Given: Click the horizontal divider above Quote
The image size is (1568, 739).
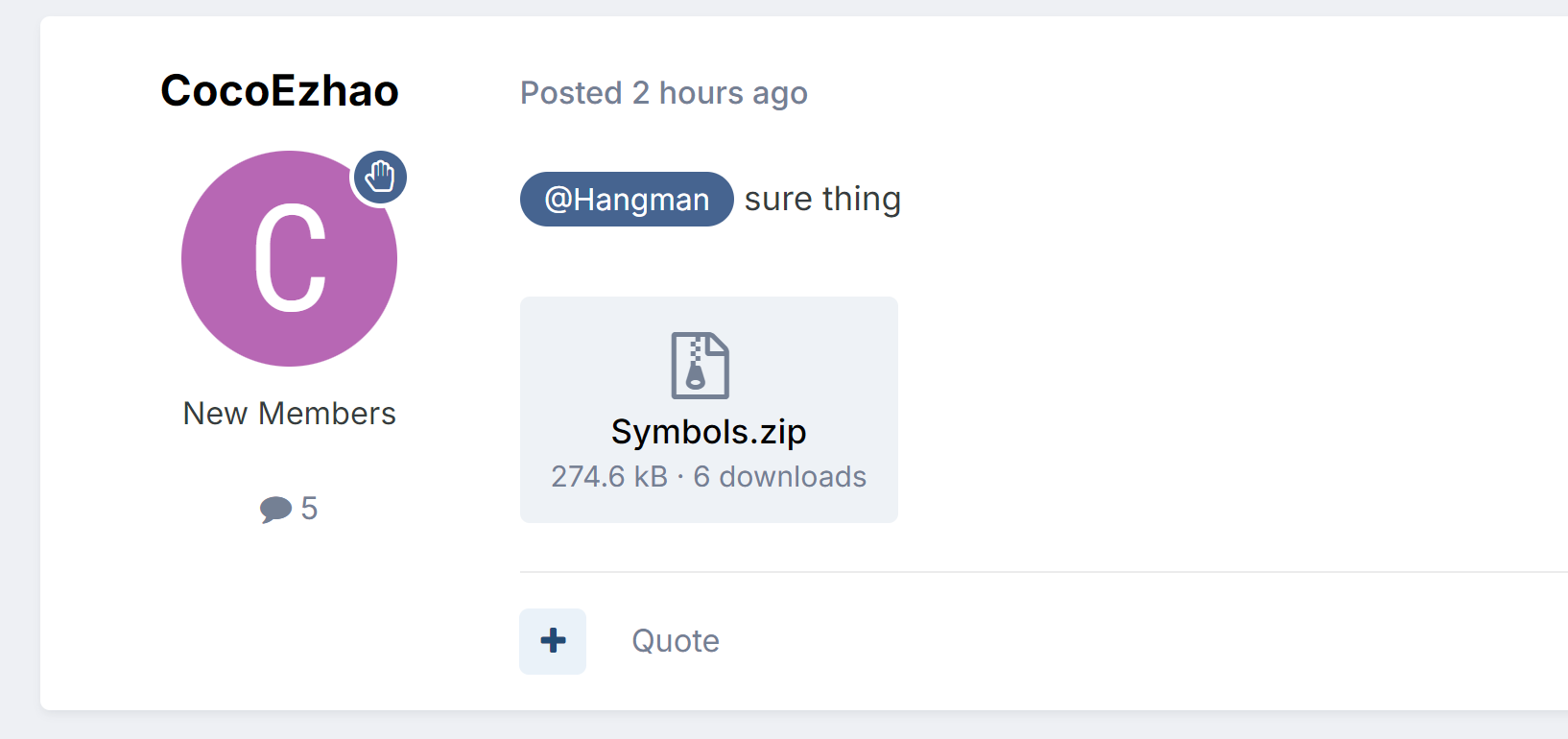Looking at the screenshot, I should click(1044, 572).
